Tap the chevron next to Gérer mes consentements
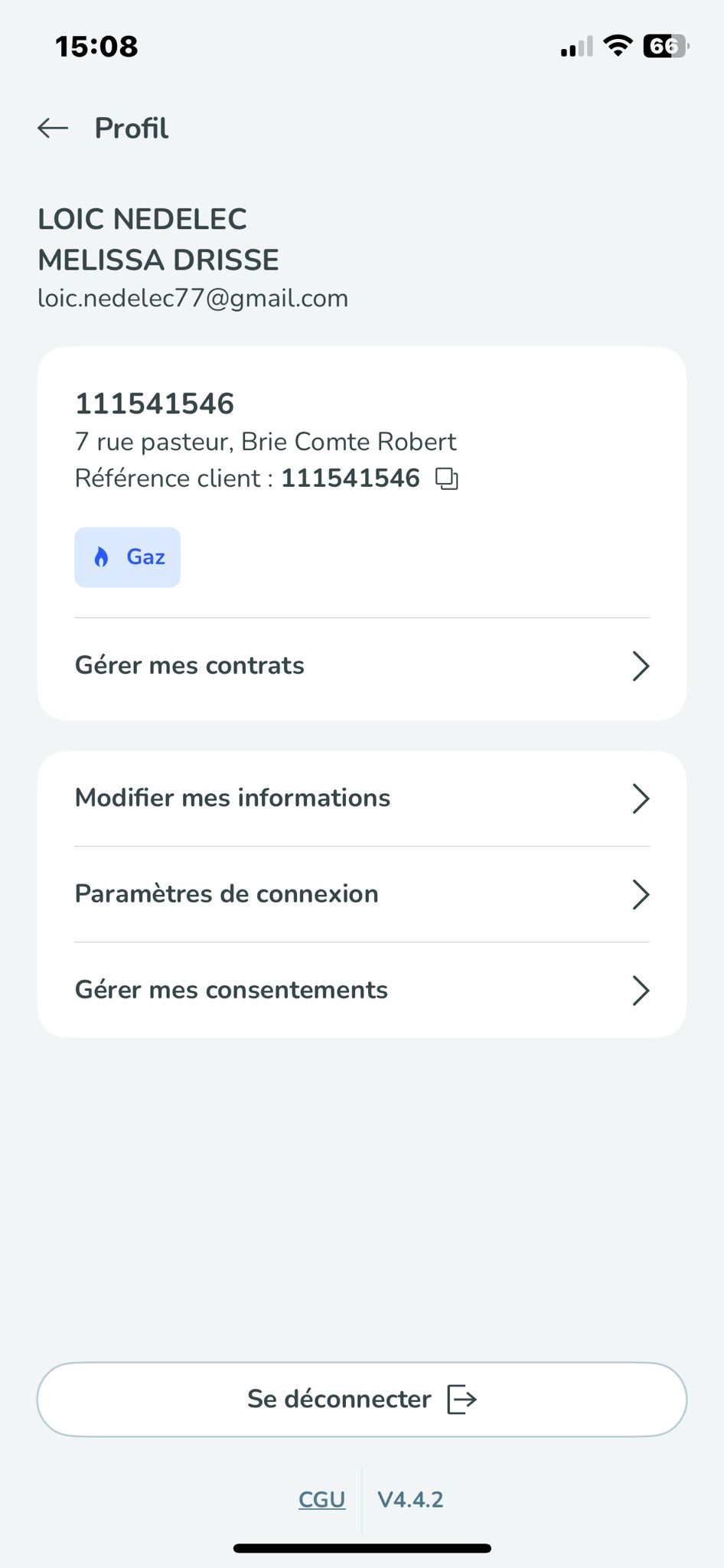Image resolution: width=724 pixels, height=1568 pixels. [641, 990]
